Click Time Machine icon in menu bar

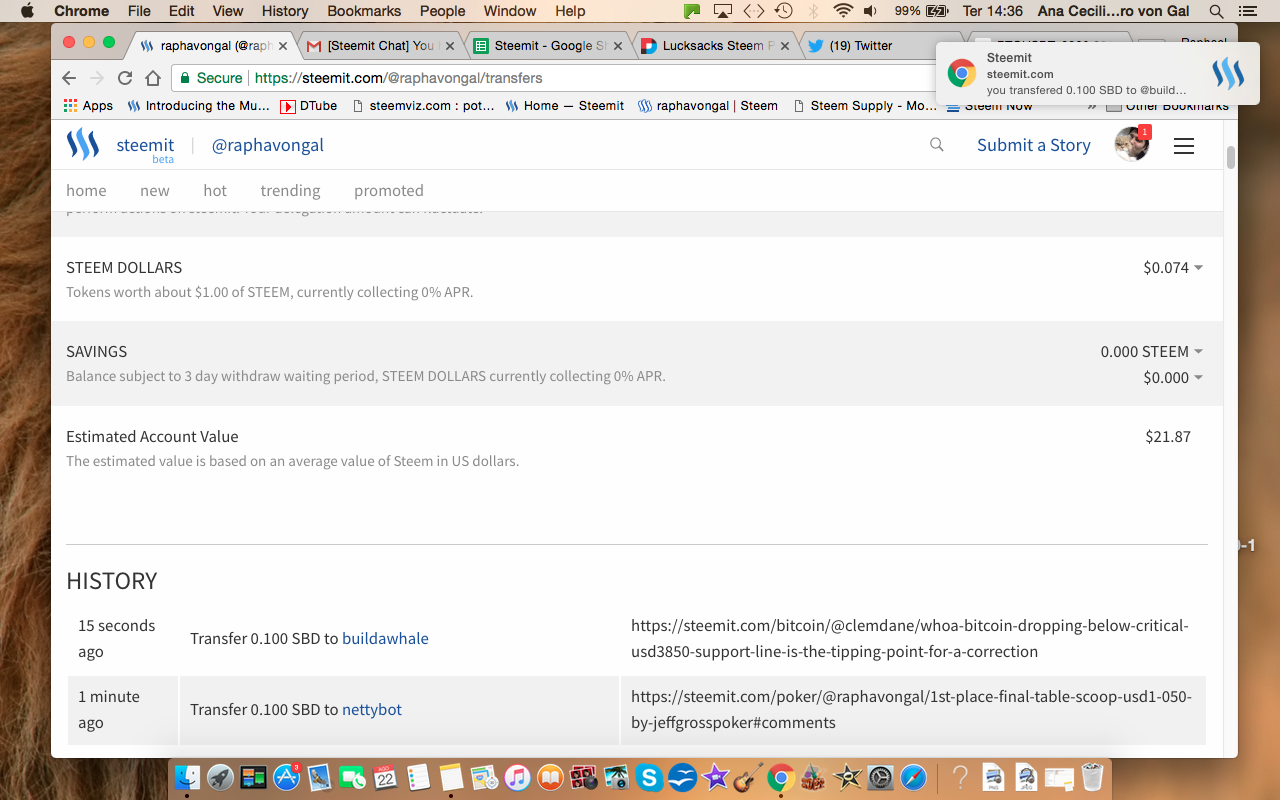[x=784, y=11]
